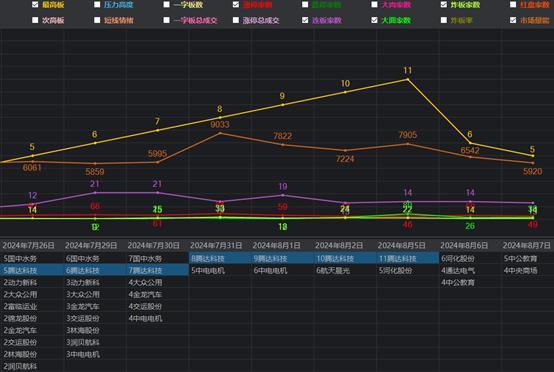The height and width of the screenshot is (372, 554).
Task: Check the 一字板数 checkbox
Action: pyautogui.click(x=166, y=5)
